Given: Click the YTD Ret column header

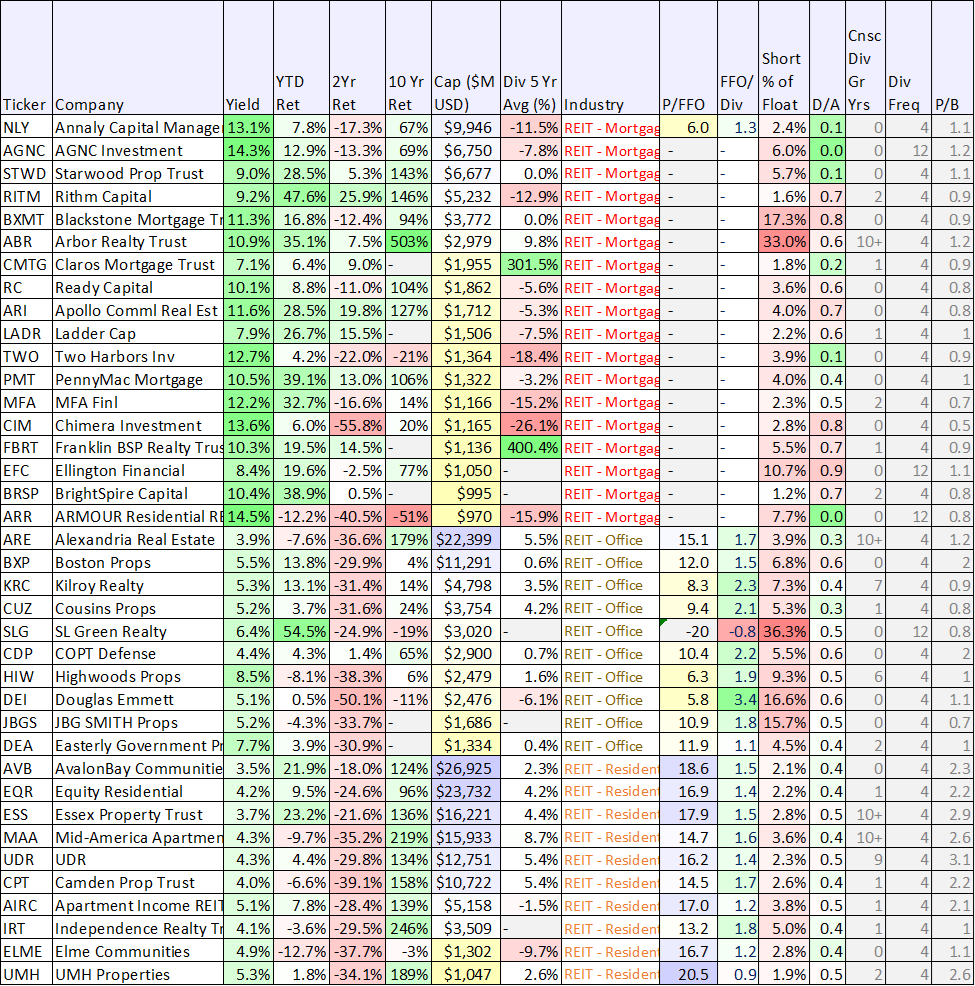Looking at the screenshot, I should click(301, 58).
